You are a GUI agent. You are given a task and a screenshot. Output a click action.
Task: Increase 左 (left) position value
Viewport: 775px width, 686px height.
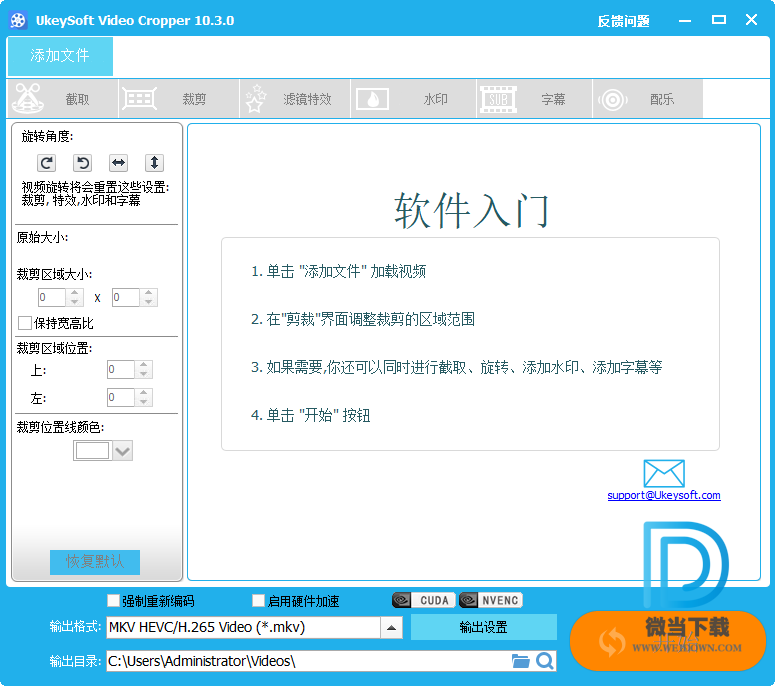click(x=143, y=393)
